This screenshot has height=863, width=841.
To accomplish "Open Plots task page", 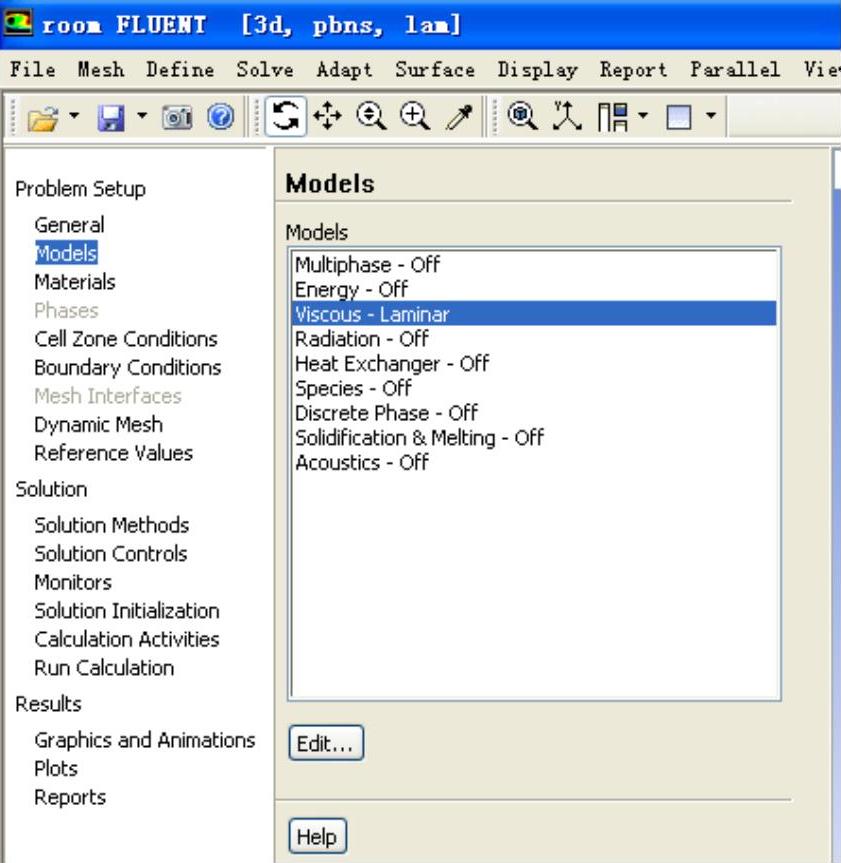I will coord(56,768).
